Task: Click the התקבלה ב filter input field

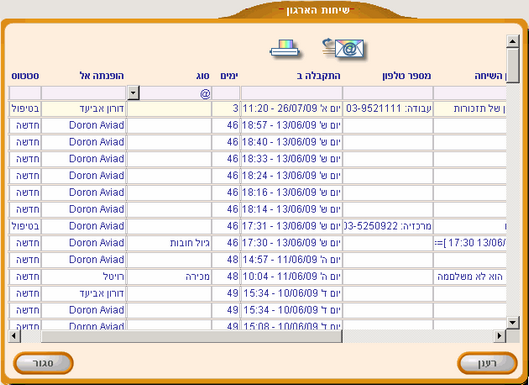Action: 291,93
